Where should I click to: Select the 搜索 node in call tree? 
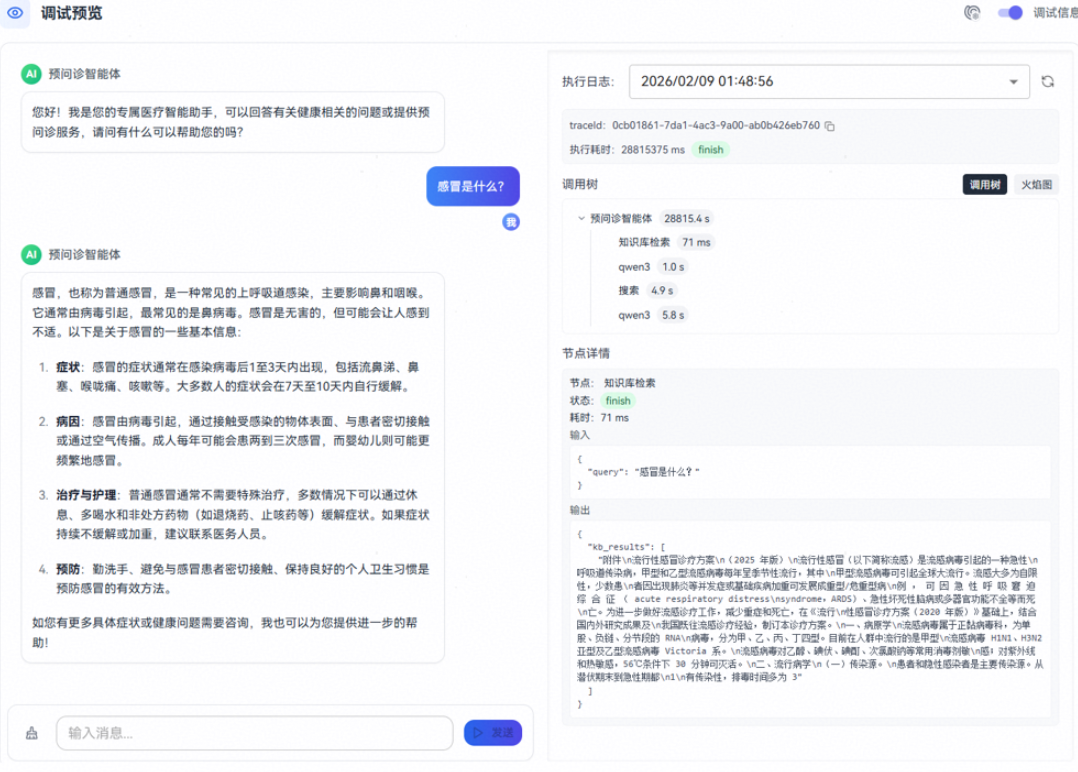pyautogui.click(x=629, y=291)
